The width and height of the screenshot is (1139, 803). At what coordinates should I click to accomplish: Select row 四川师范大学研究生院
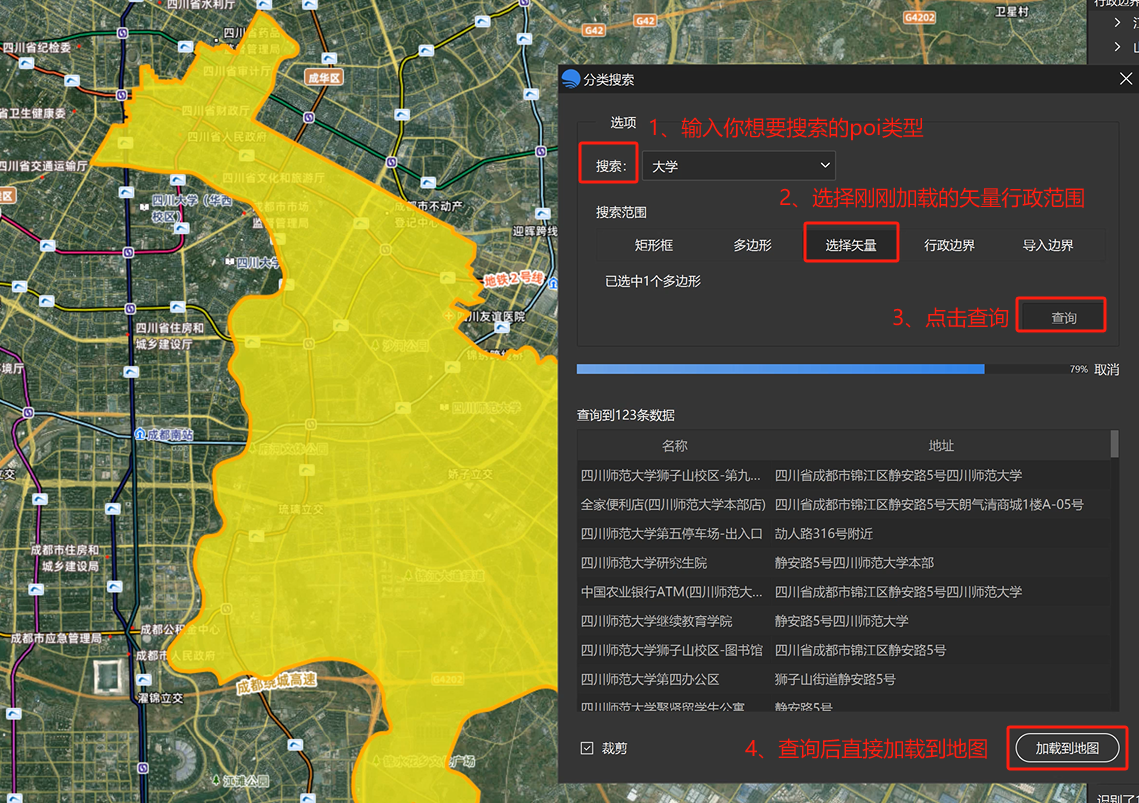coord(843,562)
